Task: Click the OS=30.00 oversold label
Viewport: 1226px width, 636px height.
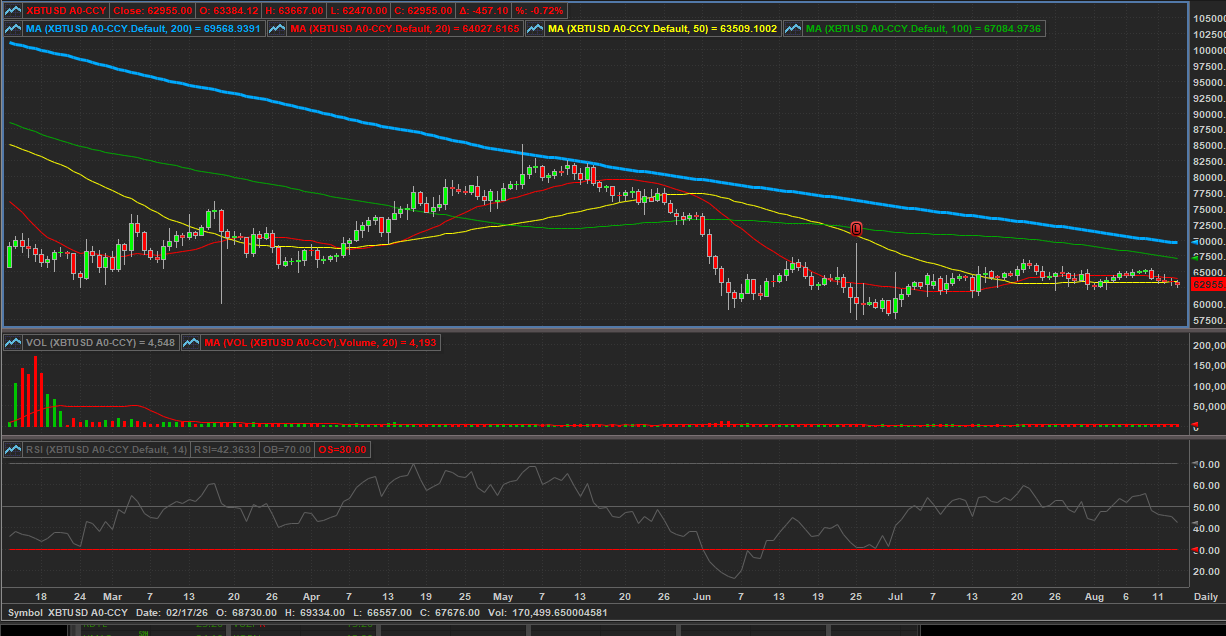Action: coord(343,450)
